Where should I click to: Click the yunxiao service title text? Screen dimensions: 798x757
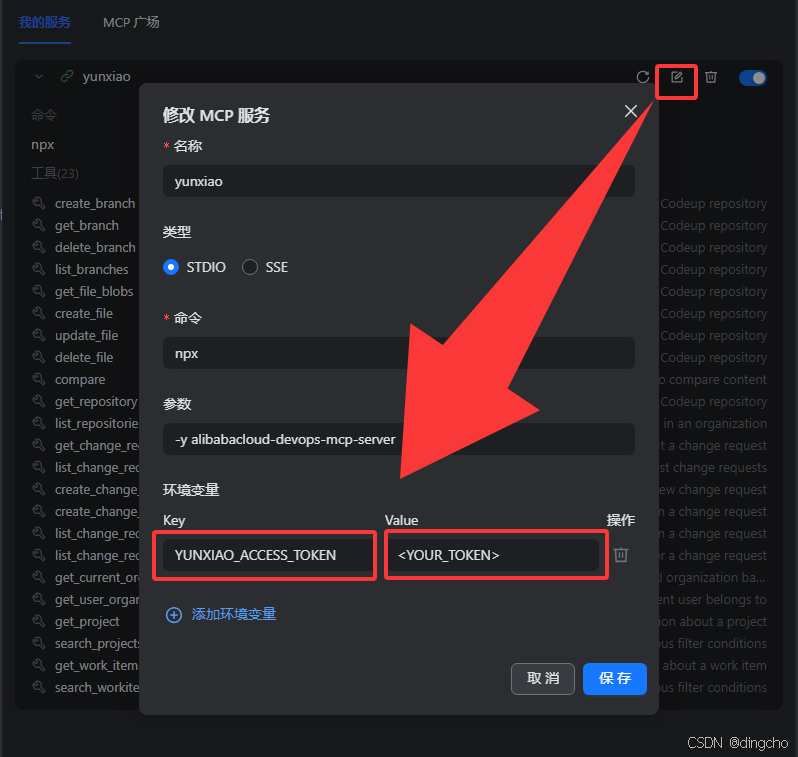pos(106,76)
